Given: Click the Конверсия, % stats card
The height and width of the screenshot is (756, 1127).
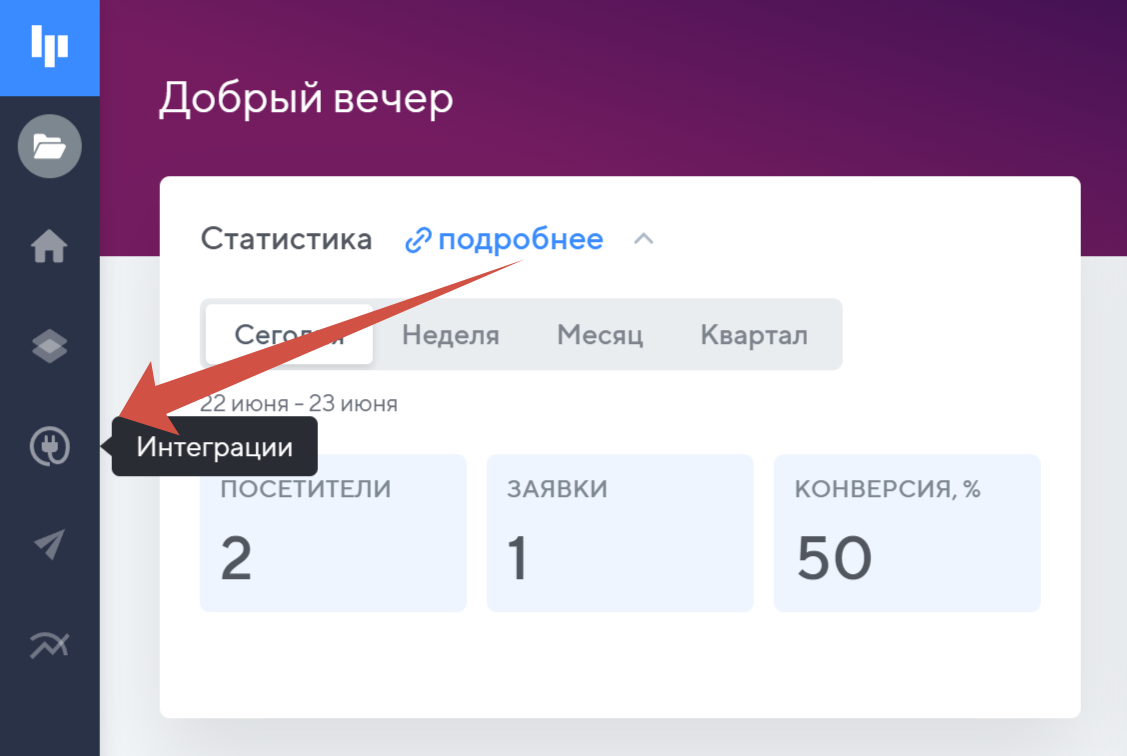Looking at the screenshot, I should 907,533.
